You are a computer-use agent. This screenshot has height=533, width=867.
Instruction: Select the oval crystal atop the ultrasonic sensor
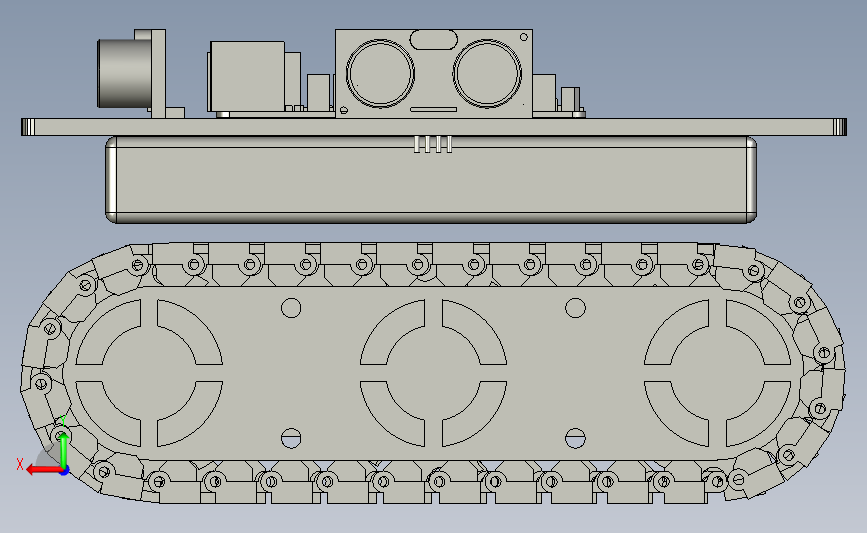pos(434,40)
